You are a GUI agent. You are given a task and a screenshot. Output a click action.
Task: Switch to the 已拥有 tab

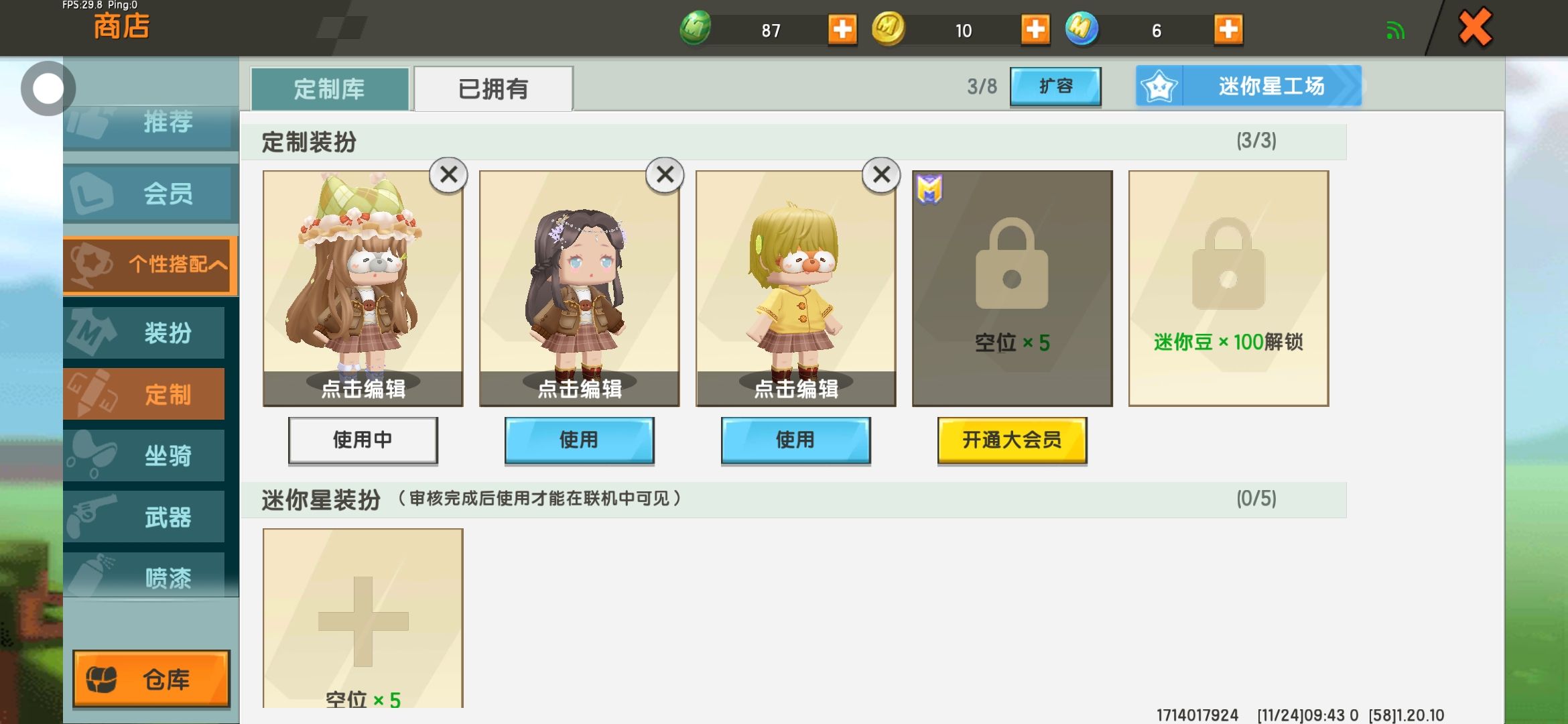(x=493, y=88)
